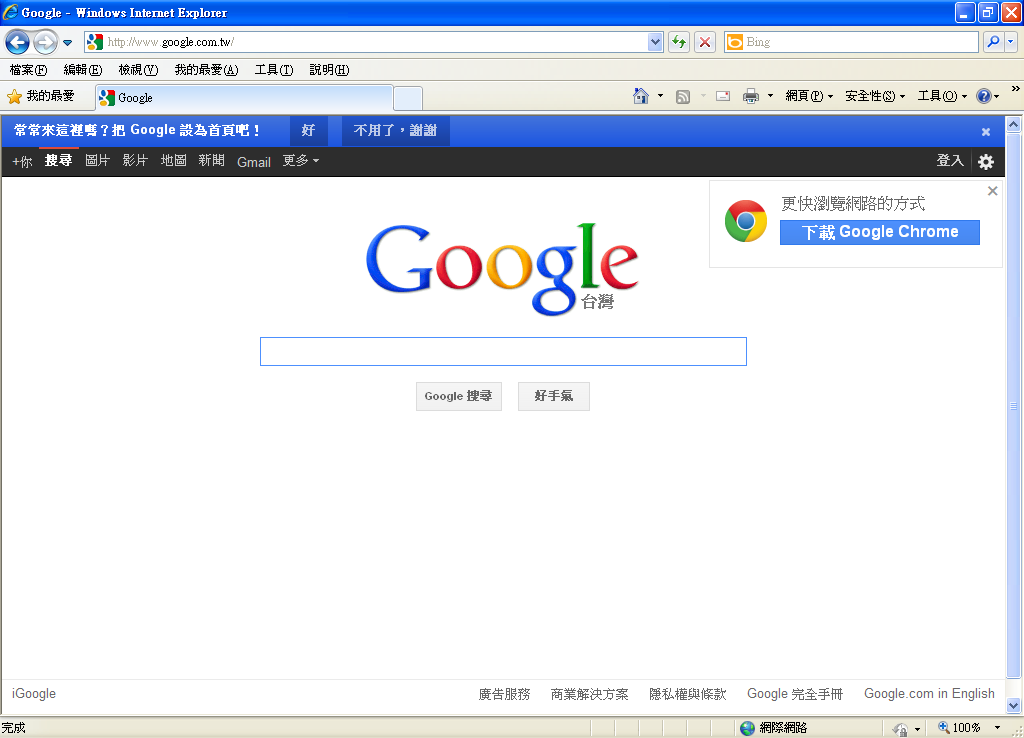1024x738 pixels.
Task: Open the 檔案 menu
Action: point(28,70)
